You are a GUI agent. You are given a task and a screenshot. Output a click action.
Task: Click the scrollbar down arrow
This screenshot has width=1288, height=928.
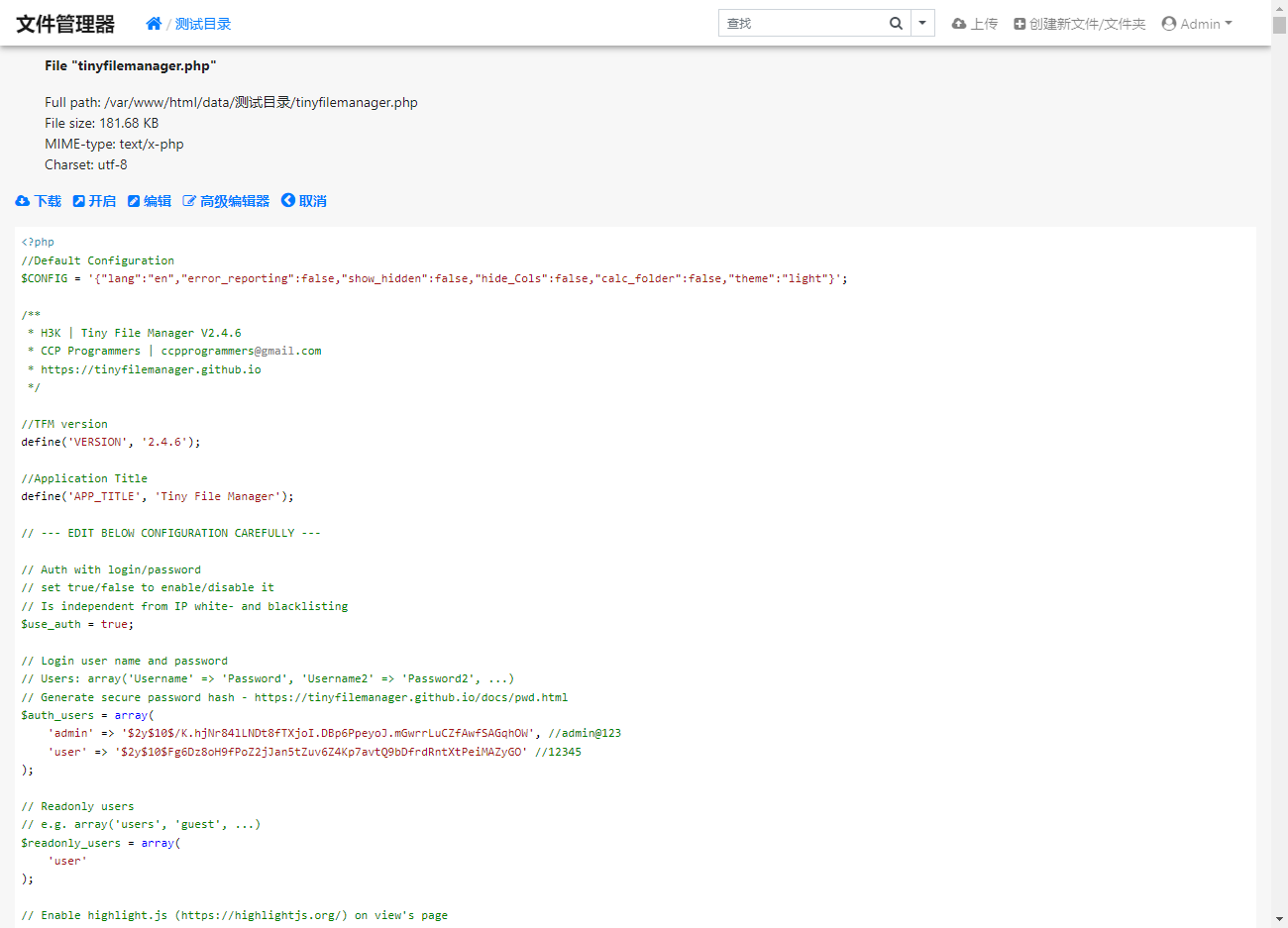click(x=1279, y=919)
